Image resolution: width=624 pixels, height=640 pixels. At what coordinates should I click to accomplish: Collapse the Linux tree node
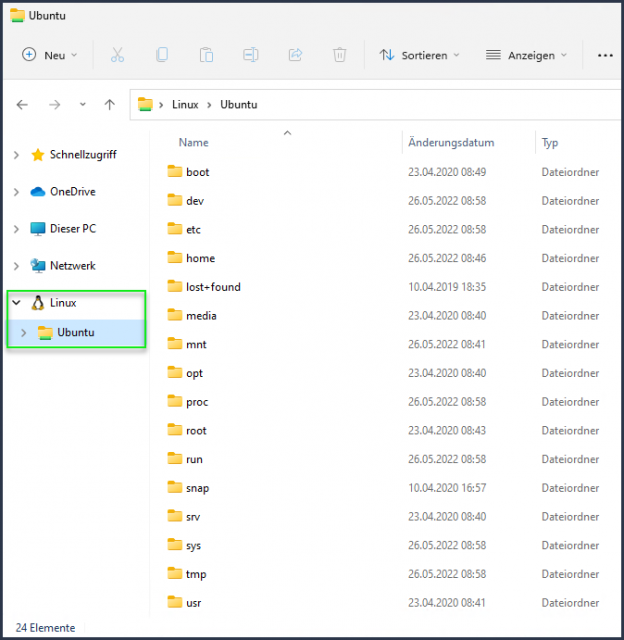(16, 302)
